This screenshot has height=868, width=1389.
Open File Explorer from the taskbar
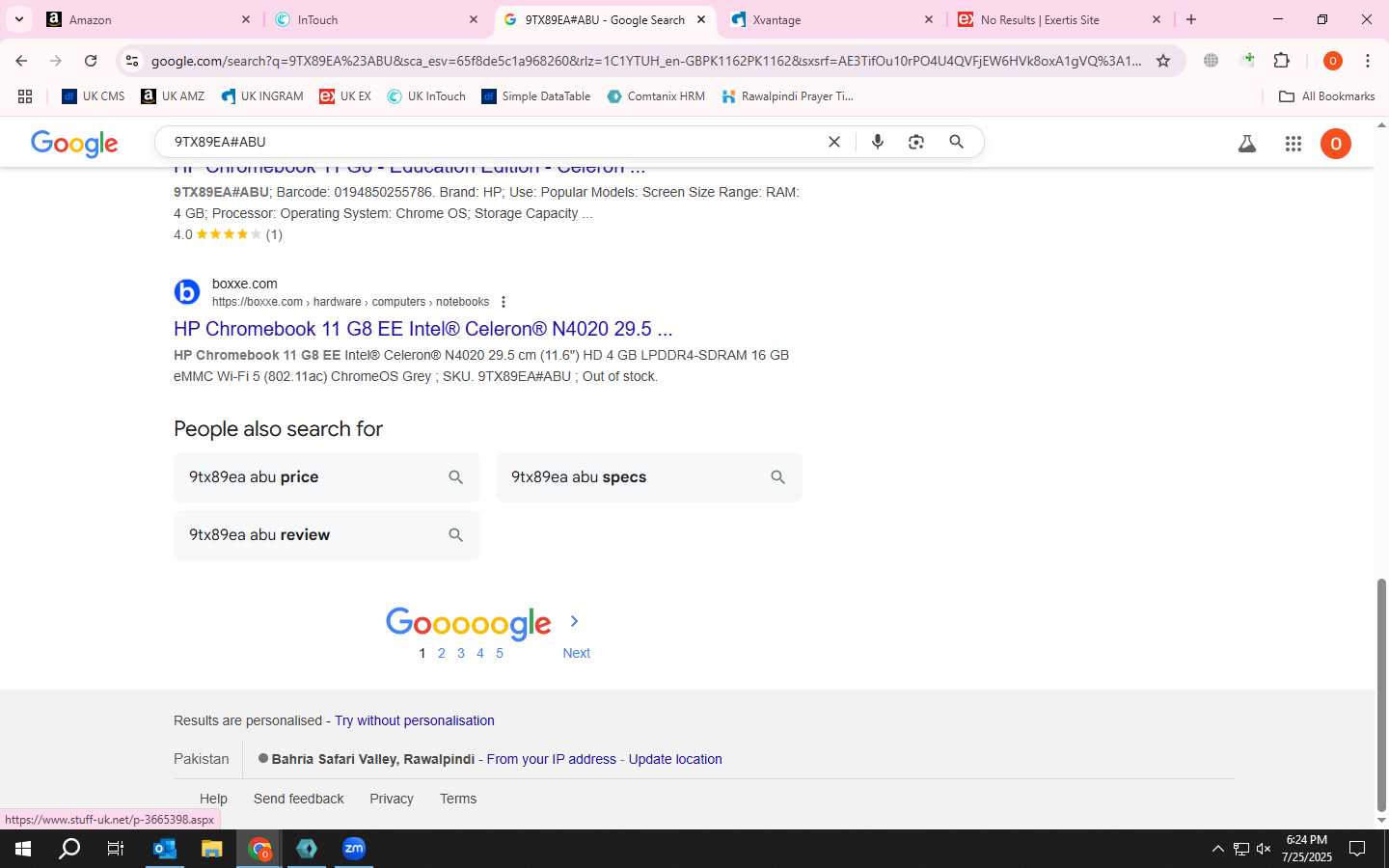(x=211, y=849)
